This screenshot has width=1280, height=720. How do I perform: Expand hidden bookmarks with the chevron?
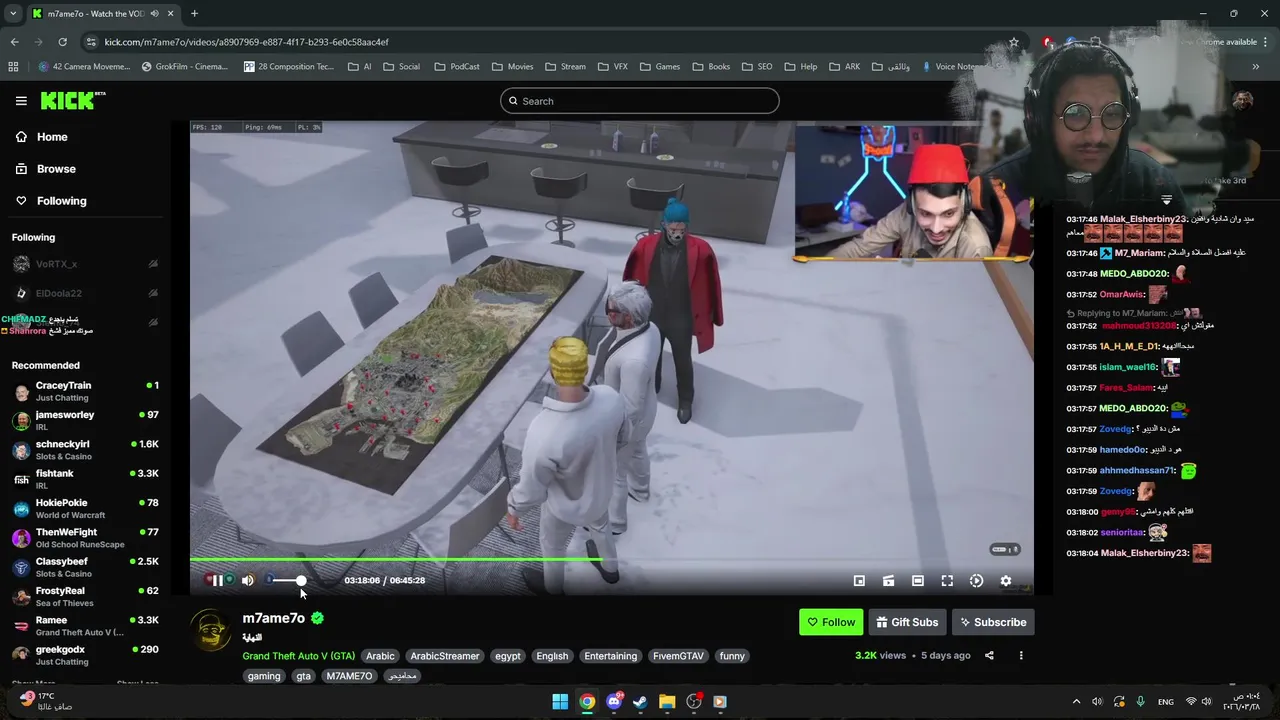pos(1255,67)
